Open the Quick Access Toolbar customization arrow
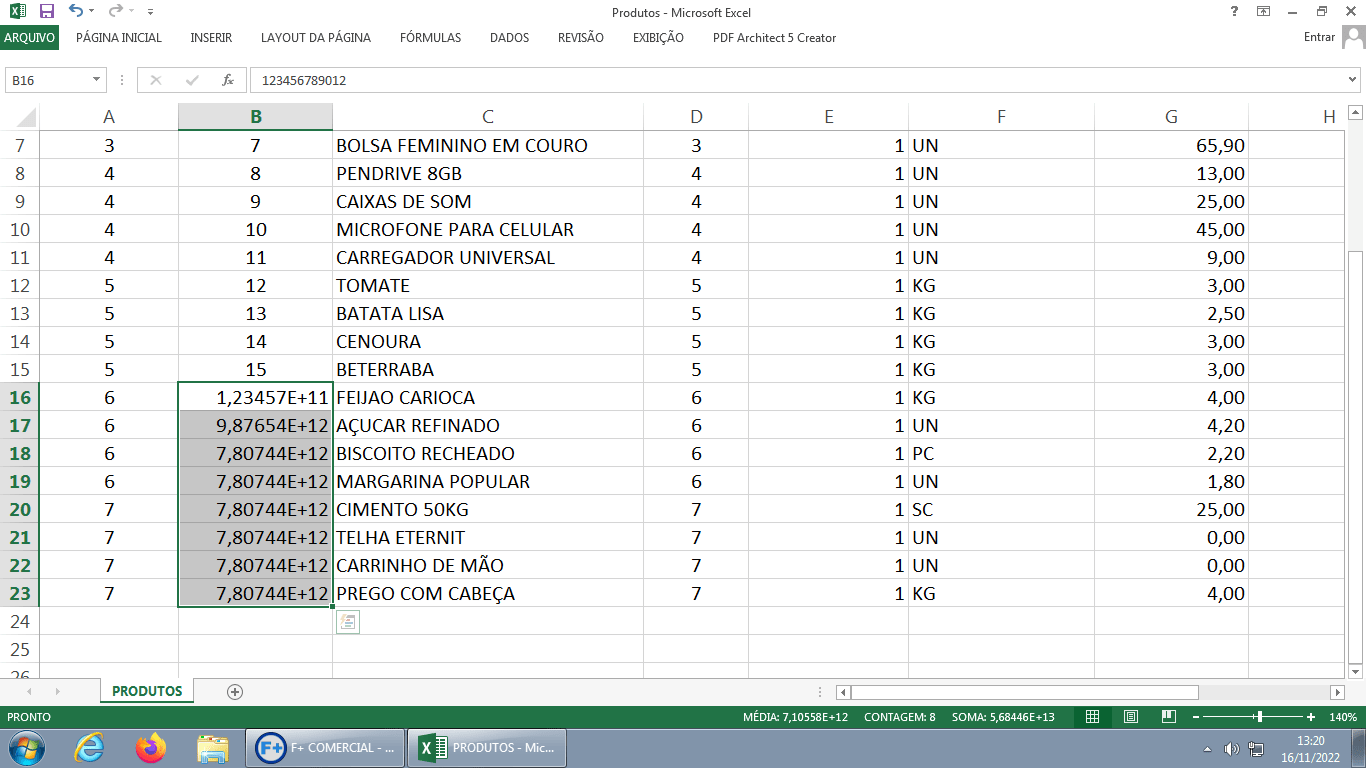The height and width of the screenshot is (768, 1366). [150, 13]
